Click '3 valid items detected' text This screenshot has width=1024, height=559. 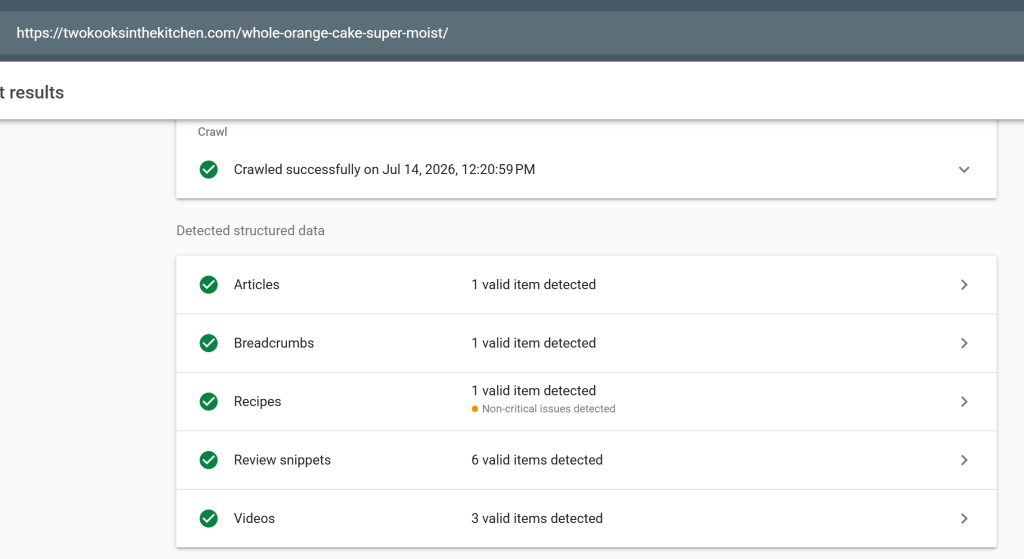[x=537, y=519]
